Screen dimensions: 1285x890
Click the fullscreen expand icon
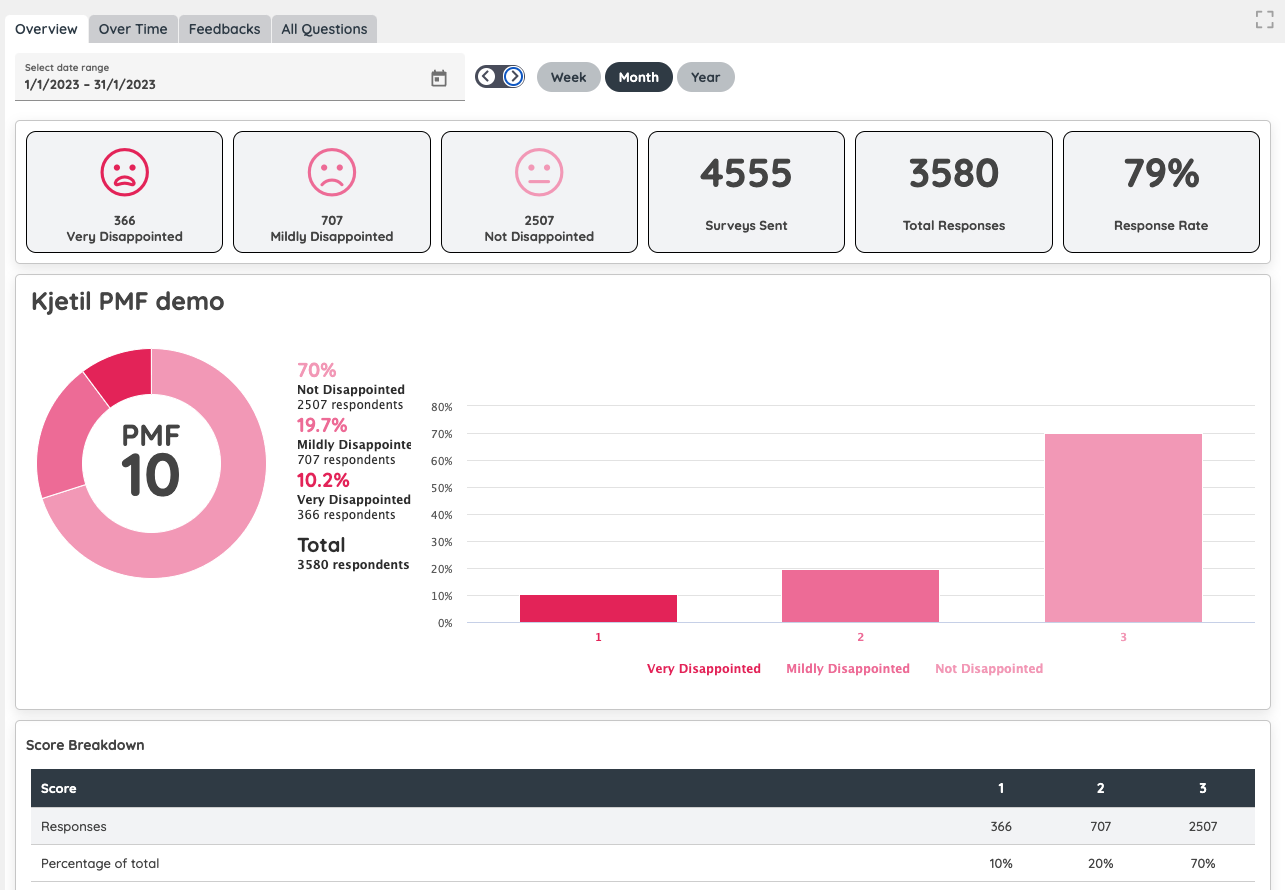1264,19
